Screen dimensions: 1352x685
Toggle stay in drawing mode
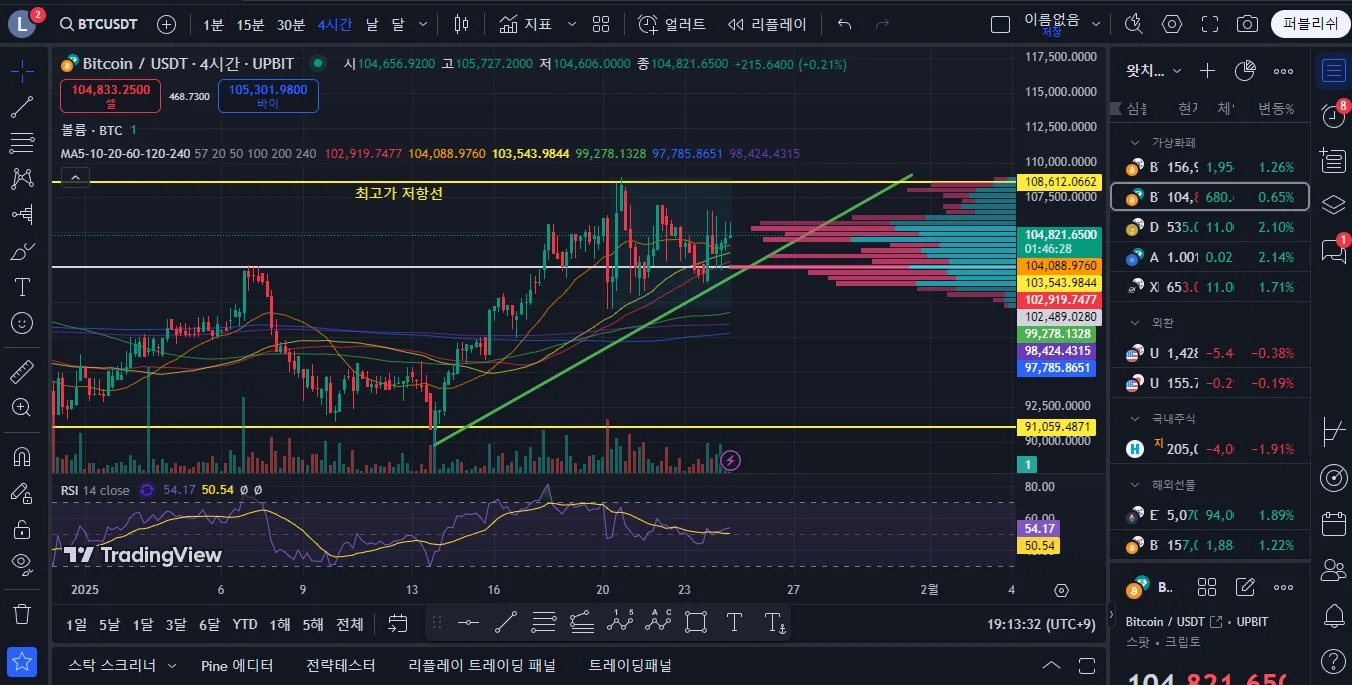[22, 493]
